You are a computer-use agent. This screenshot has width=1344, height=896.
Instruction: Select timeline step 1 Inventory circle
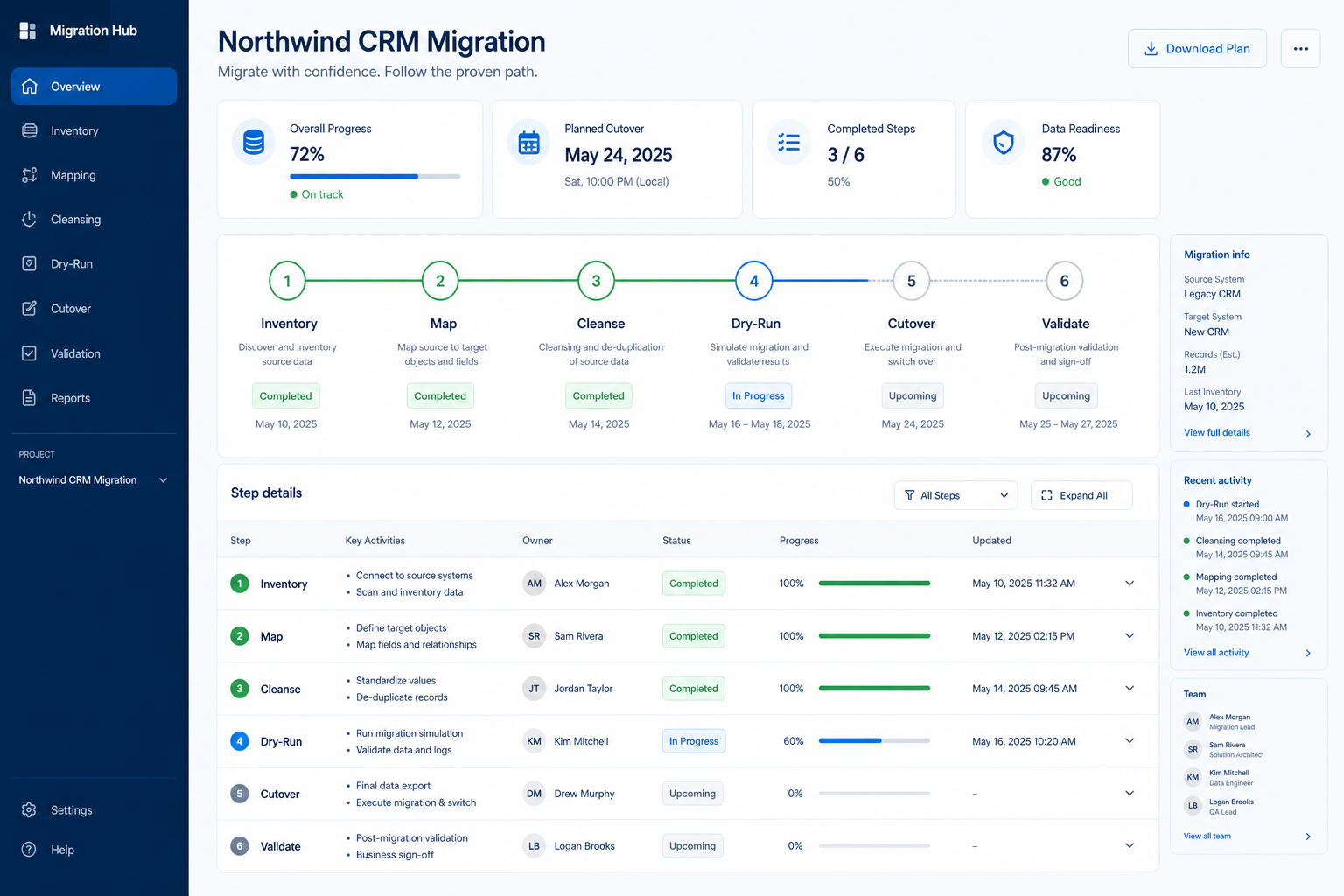tap(287, 281)
